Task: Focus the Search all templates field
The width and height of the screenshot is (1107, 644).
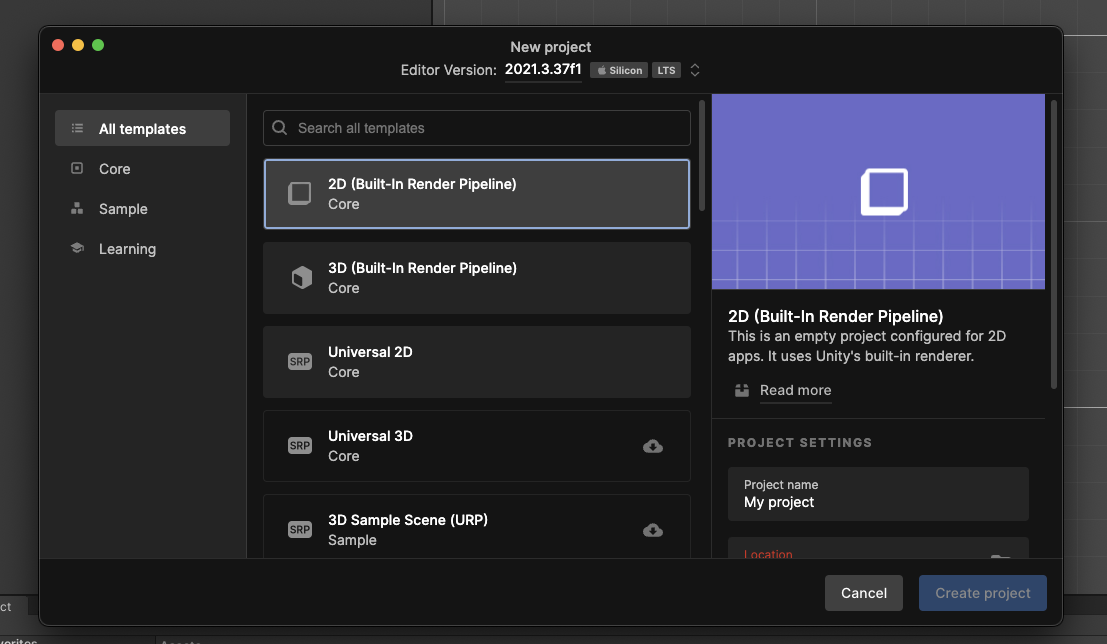Action: pos(477,128)
